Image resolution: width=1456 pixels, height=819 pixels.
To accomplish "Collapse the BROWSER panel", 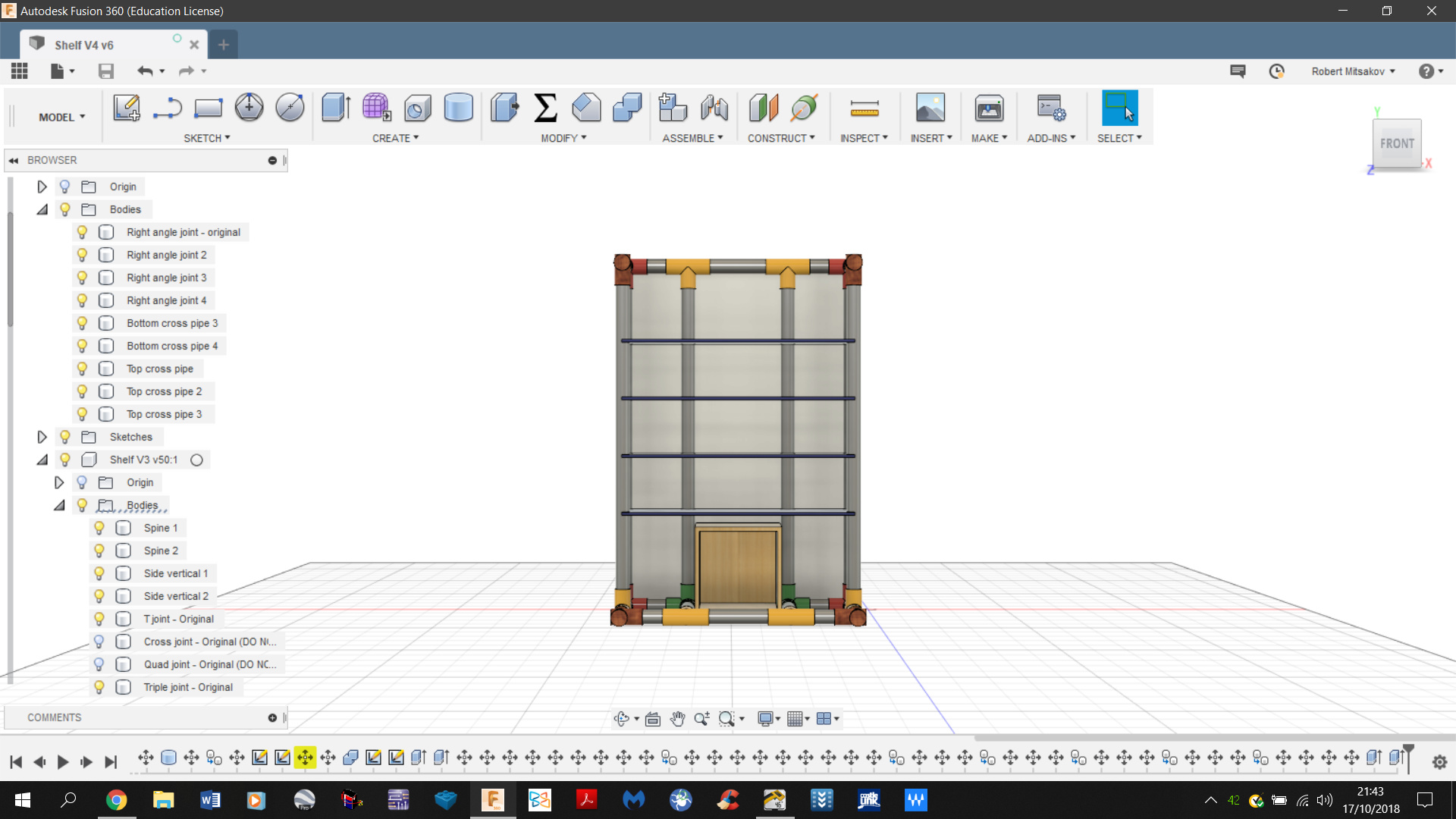I will click(x=14, y=161).
